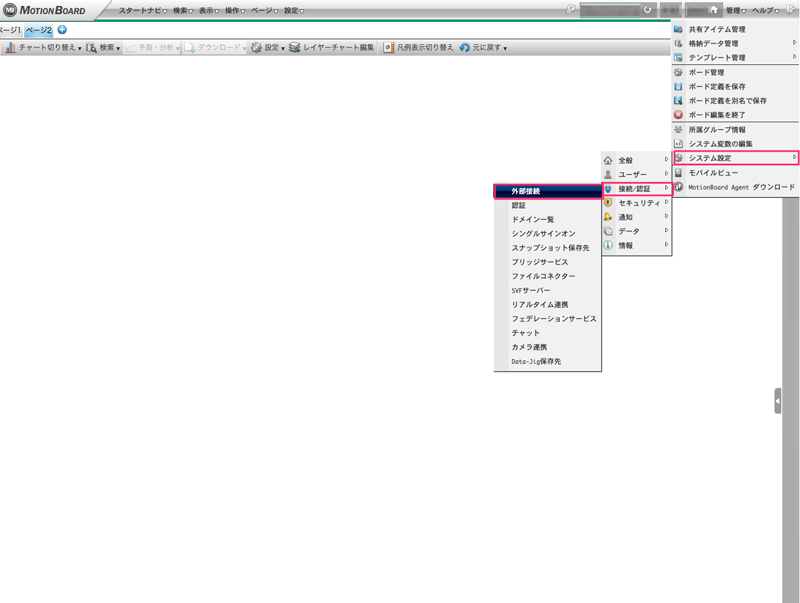800x603 pixels.
Task: Click the home icon in top bar
Action: click(713, 10)
